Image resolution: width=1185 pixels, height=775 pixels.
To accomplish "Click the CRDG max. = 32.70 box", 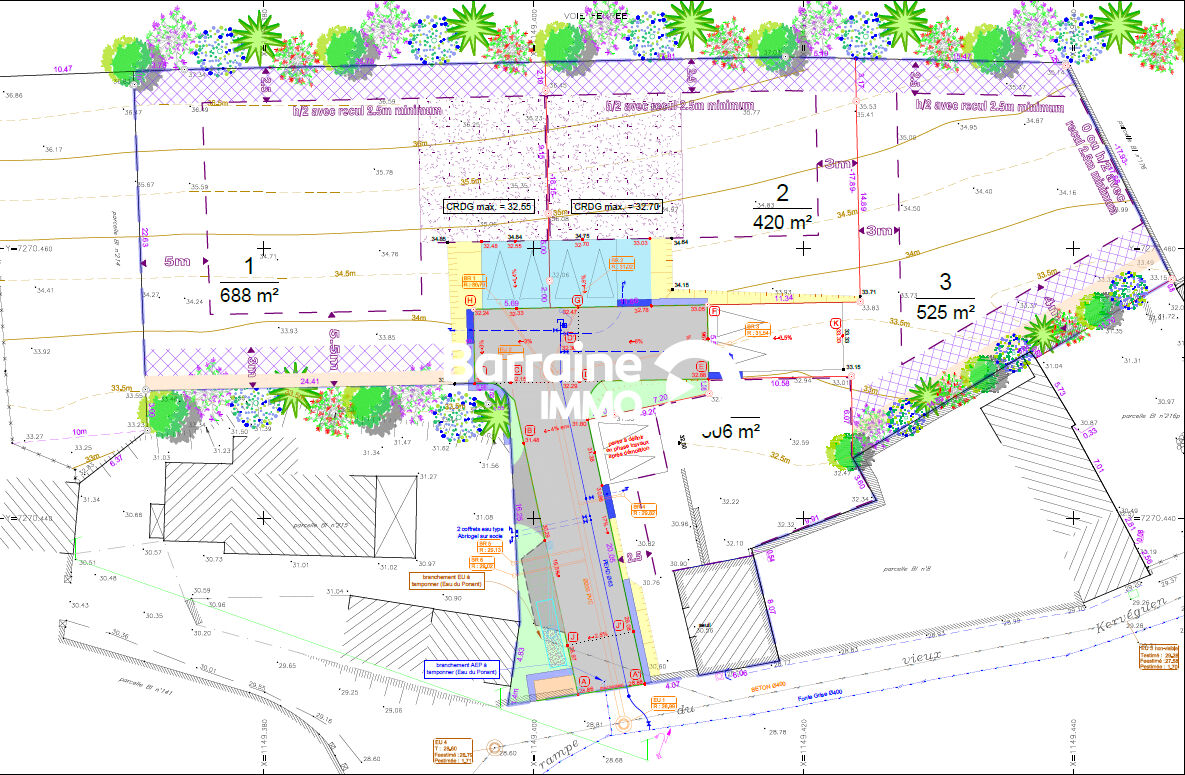I will click(x=617, y=207).
